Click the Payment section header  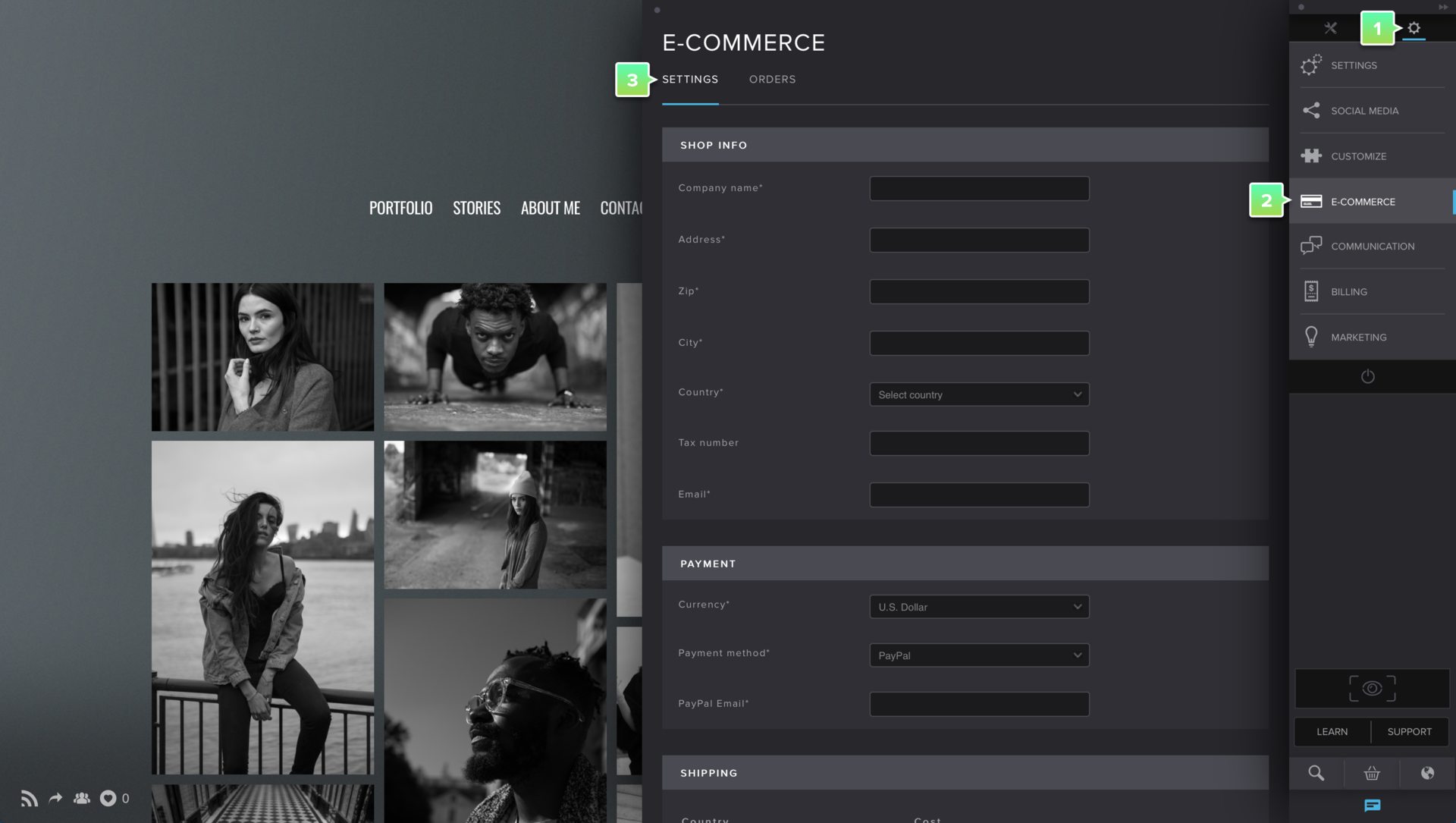[x=965, y=564]
